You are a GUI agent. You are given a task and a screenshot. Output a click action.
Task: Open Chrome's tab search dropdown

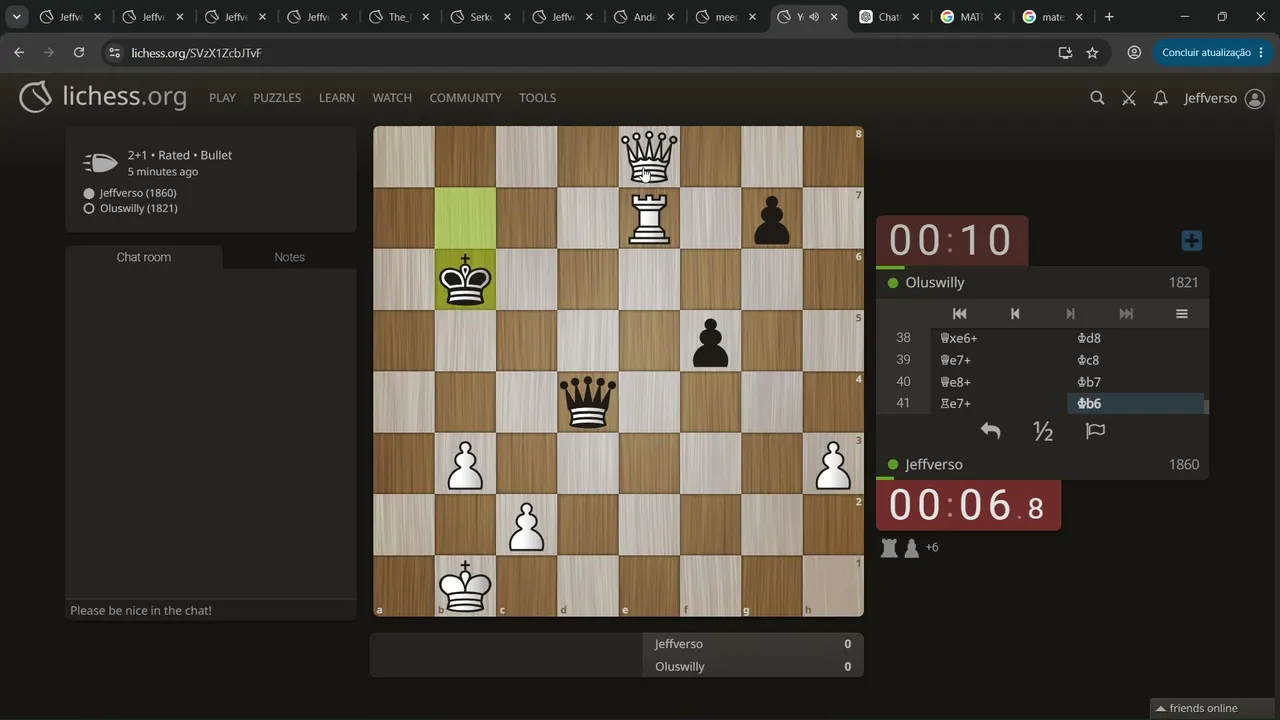point(17,17)
